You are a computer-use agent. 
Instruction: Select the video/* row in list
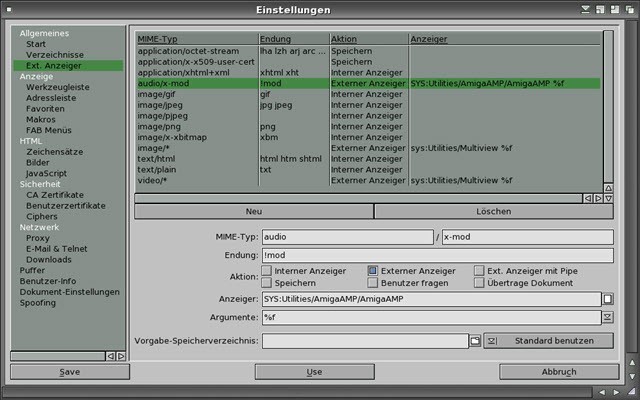click(x=369, y=180)
